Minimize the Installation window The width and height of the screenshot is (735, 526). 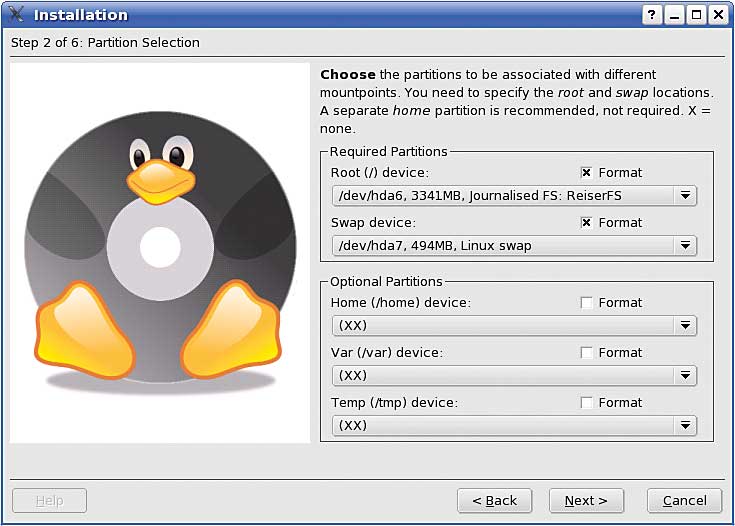point(674,15)
